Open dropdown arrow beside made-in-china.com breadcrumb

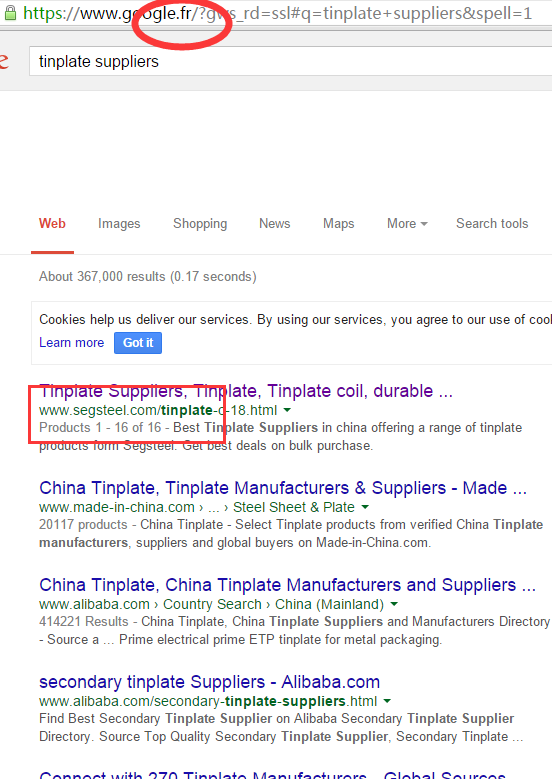[365, 507]
